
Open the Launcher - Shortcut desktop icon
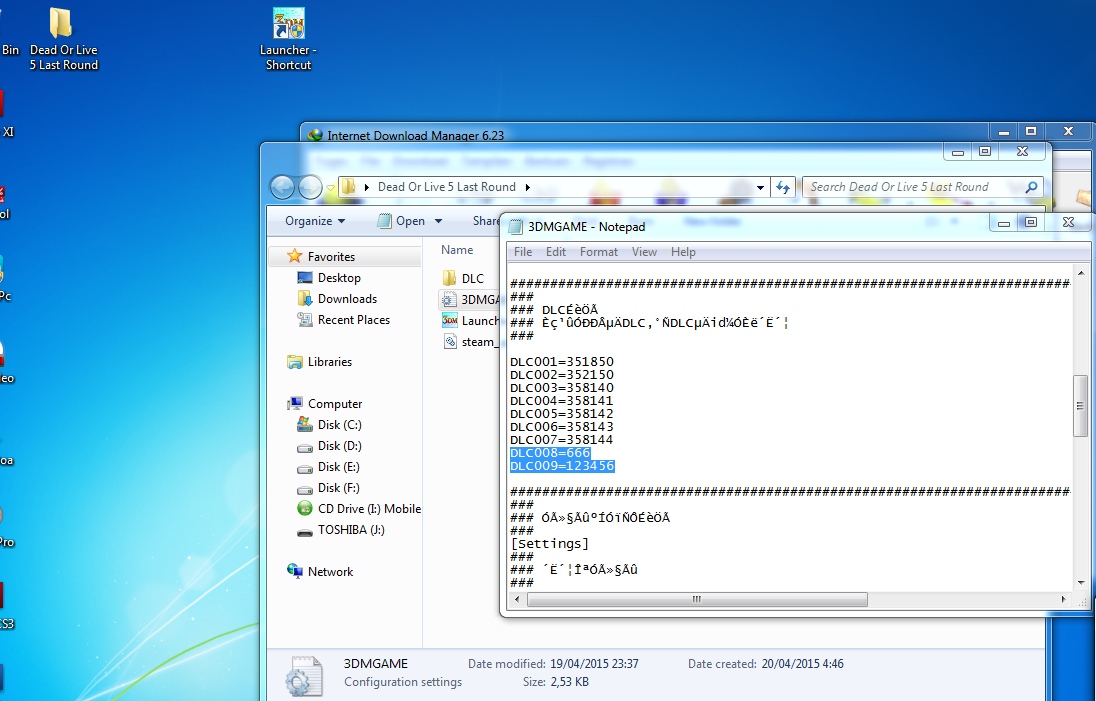(288, 25)
